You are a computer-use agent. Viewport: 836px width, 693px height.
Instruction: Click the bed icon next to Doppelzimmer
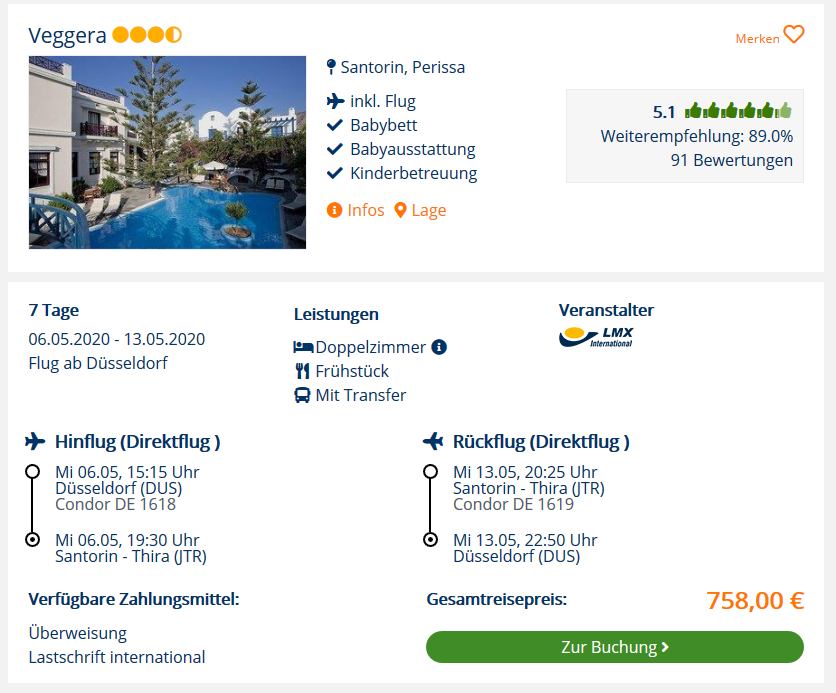pos(303,348)
